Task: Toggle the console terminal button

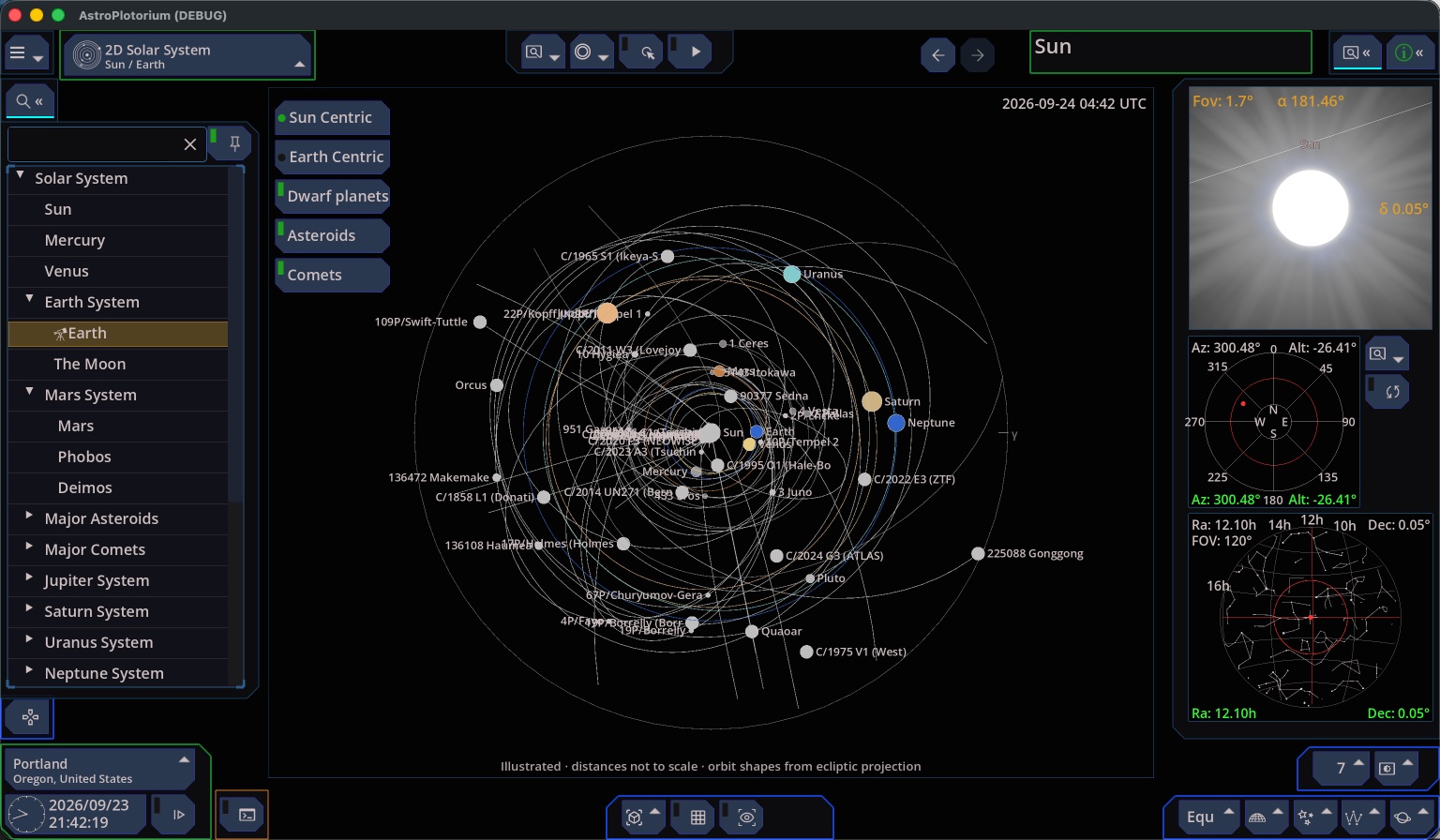Action: [242, 814]
